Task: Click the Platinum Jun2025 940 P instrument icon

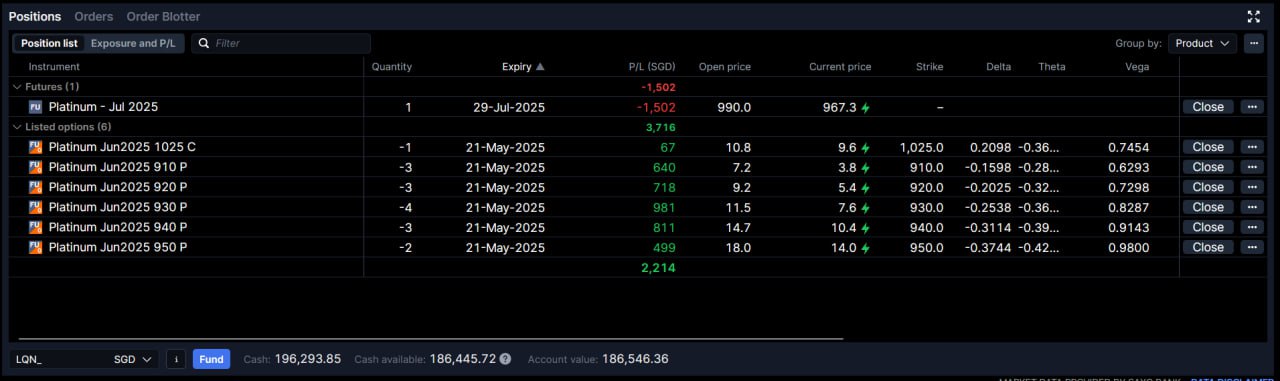Action: point(35,227)
